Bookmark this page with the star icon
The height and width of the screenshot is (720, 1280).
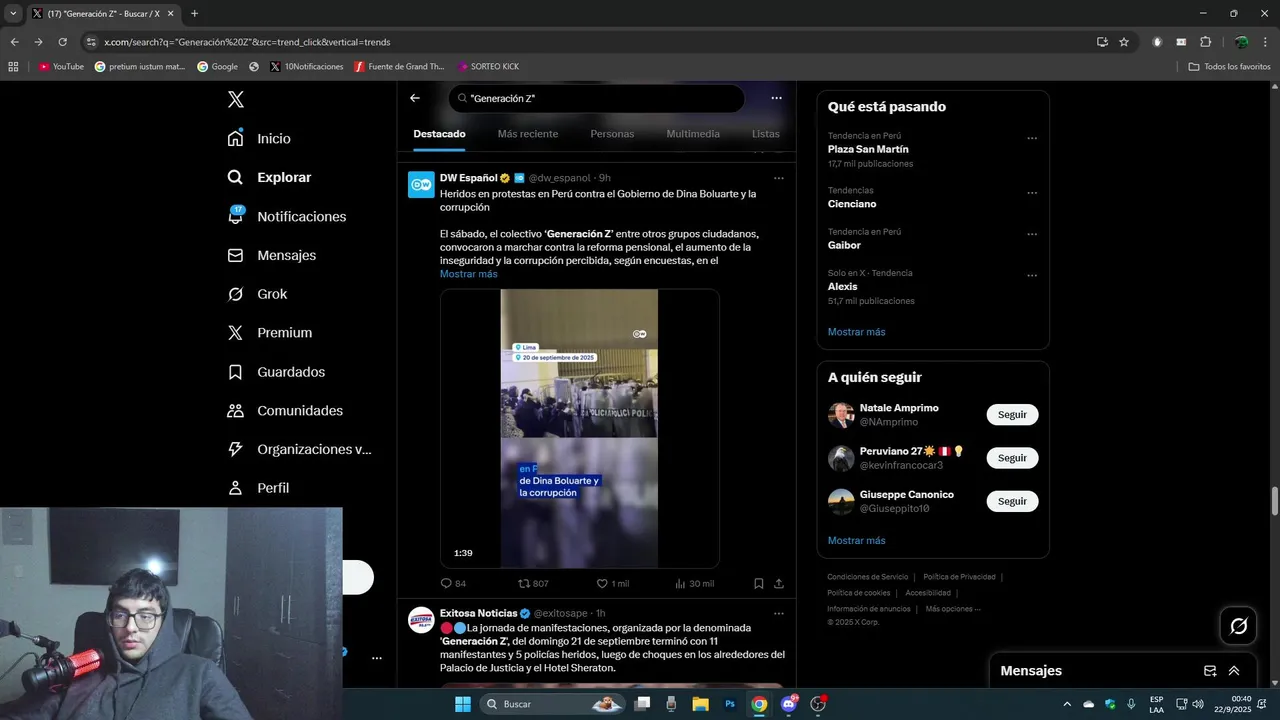click(1124, 42)
